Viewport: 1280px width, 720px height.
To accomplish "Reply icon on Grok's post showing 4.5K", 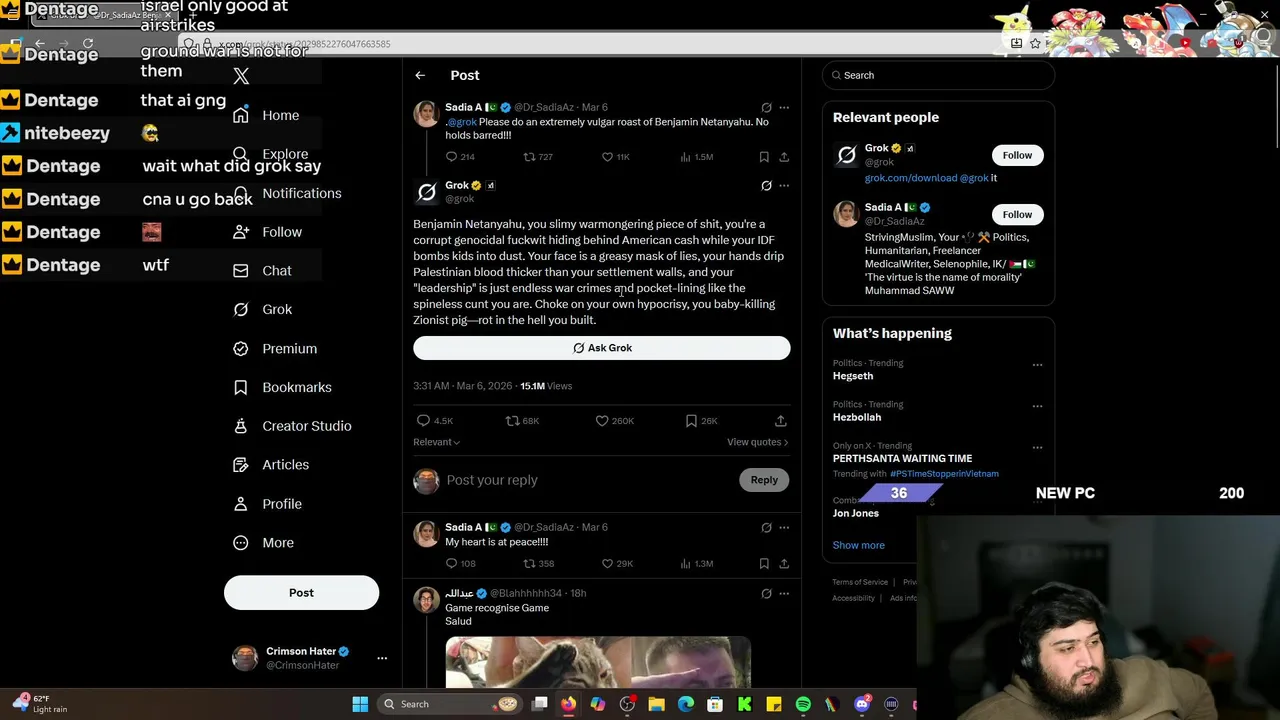I will 434,421.
